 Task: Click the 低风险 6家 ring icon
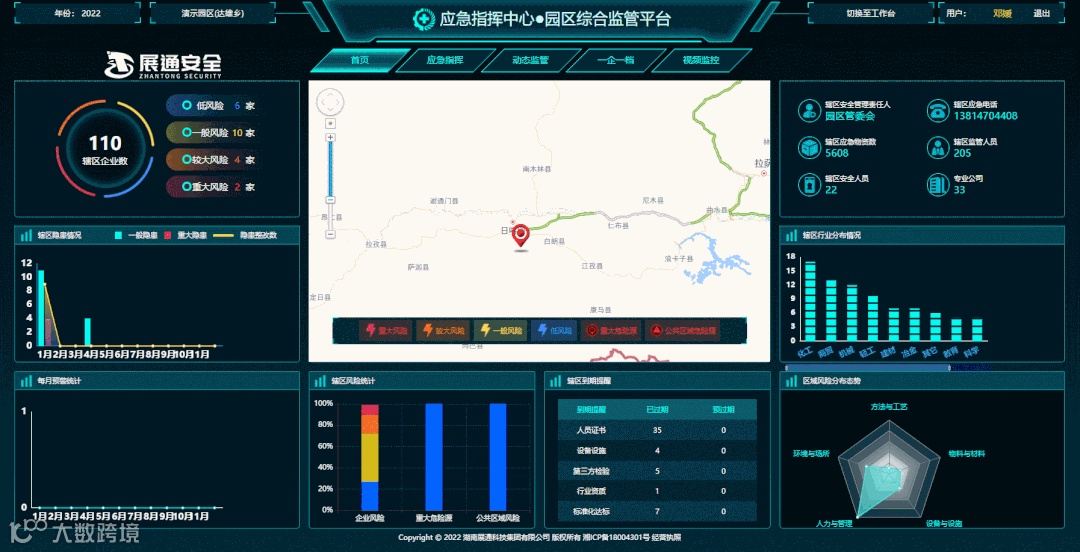coord(186,105)
